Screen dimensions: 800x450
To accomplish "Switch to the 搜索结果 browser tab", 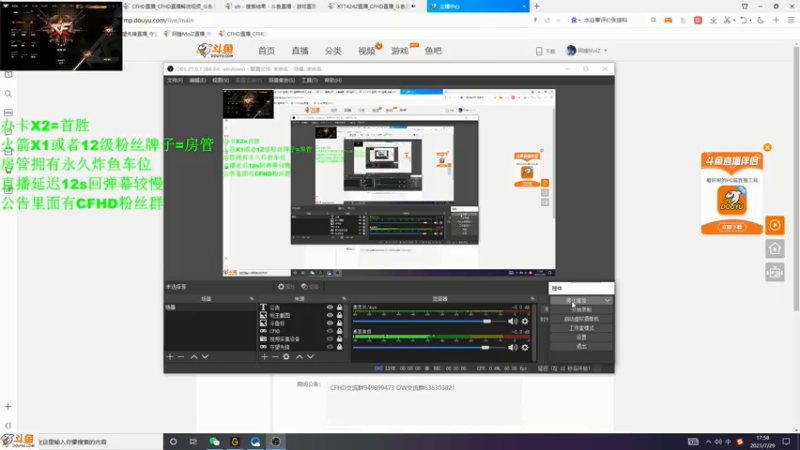I will pyautogui.click(x=272, y=6).
